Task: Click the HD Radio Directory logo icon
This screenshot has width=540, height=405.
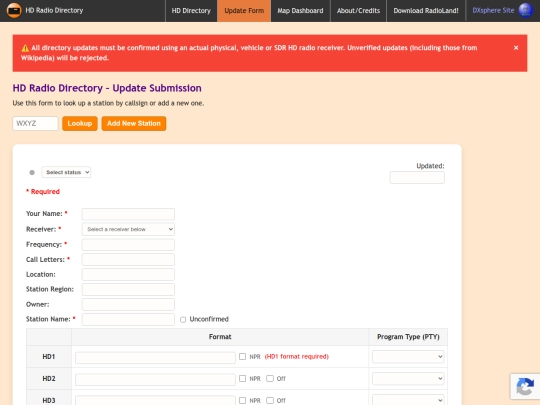Action: [14, 10]
